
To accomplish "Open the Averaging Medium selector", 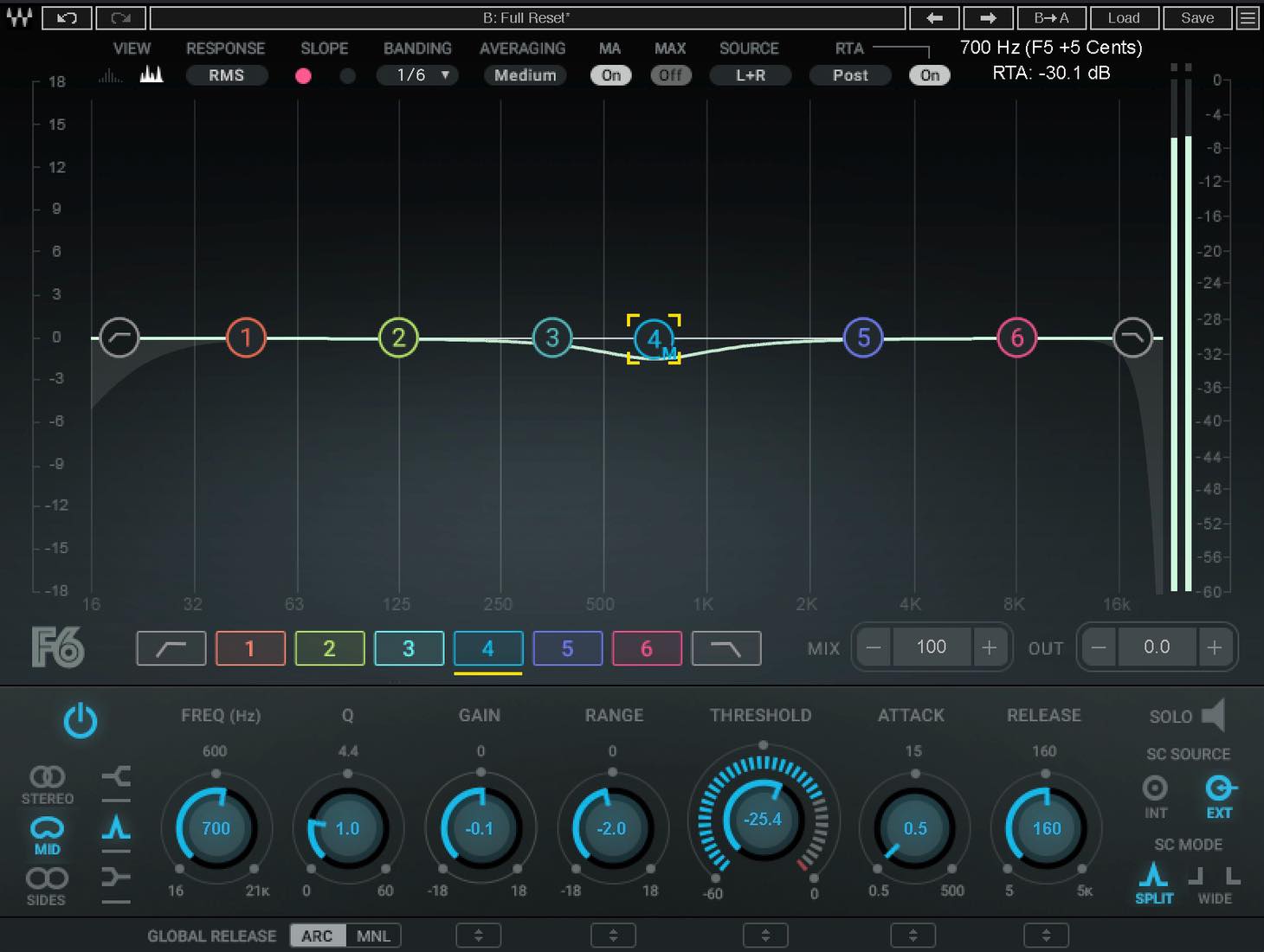I will tap(525, 75).
